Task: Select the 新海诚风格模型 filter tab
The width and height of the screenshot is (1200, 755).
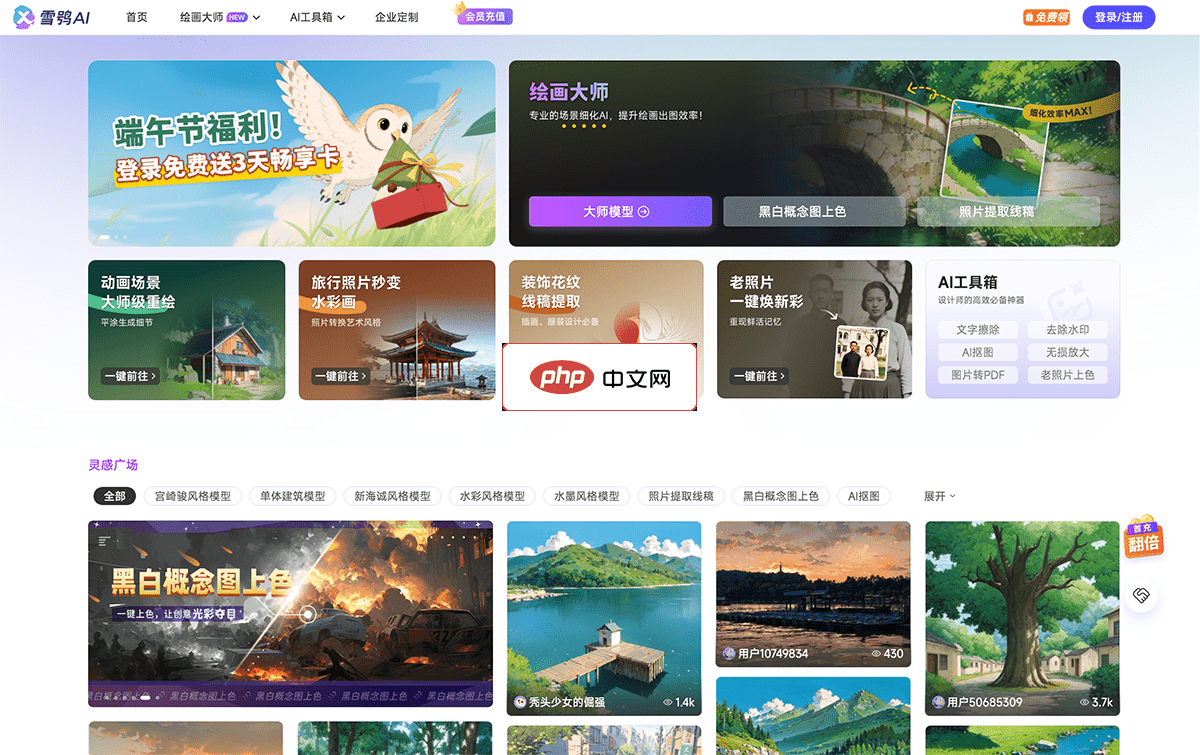Action: (392, 496)
